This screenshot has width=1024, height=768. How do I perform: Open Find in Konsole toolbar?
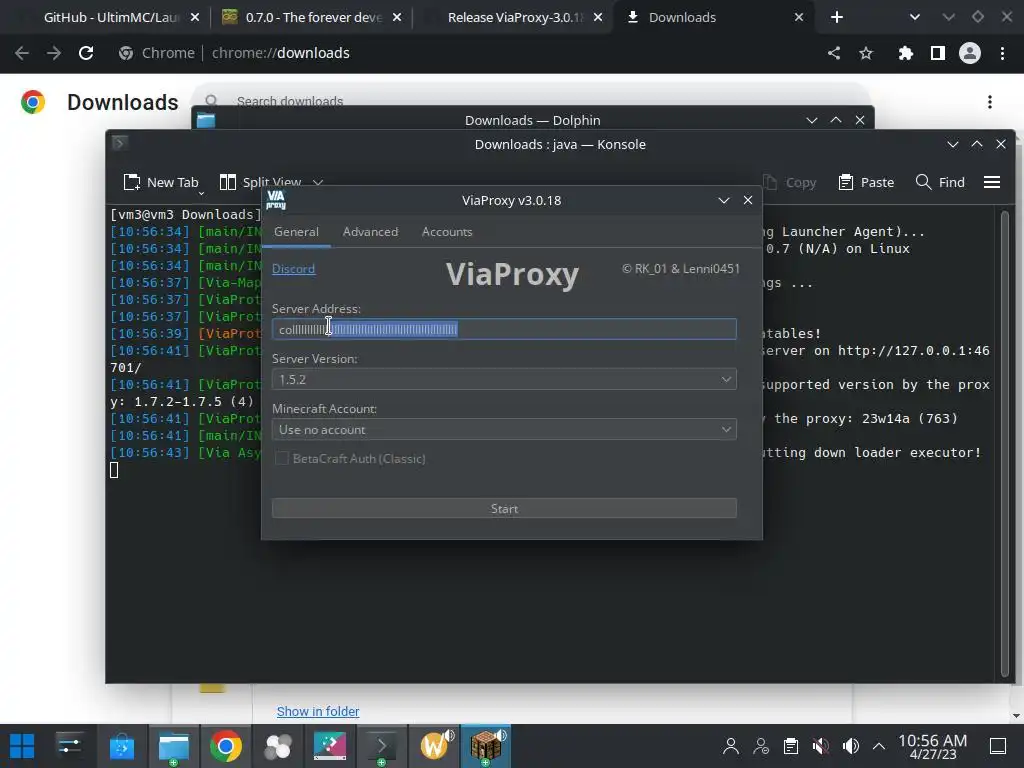940,182
